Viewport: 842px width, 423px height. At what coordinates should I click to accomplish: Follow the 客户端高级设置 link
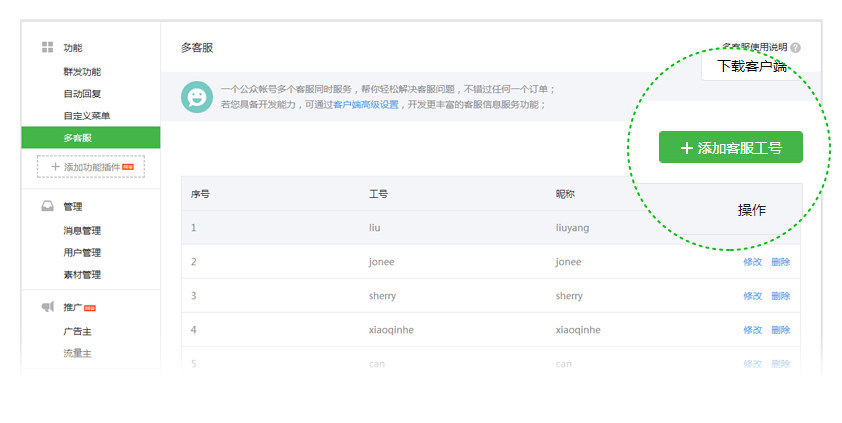tap(366, 105)
